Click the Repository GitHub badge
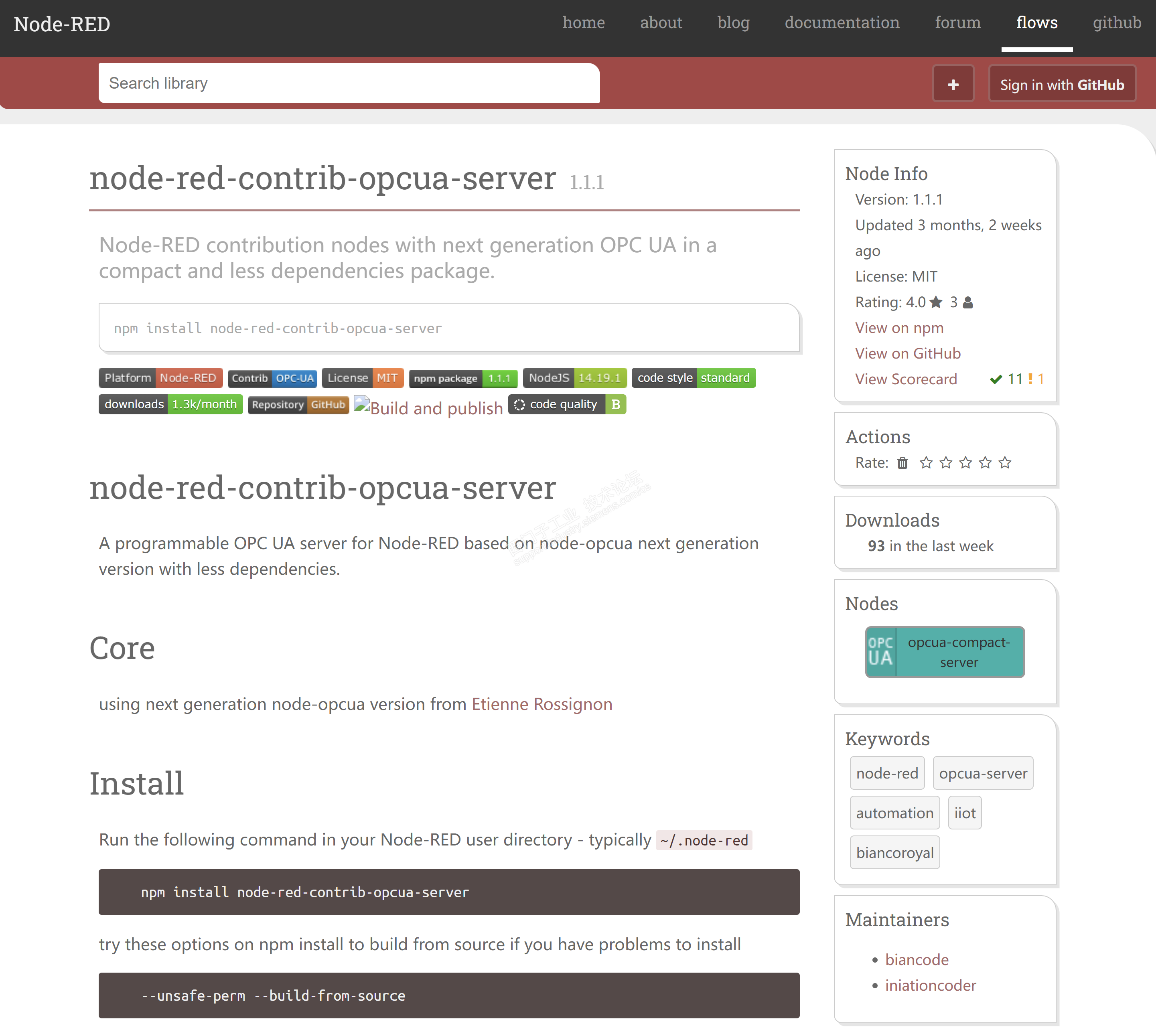1156x1036 pixels. 298,404
